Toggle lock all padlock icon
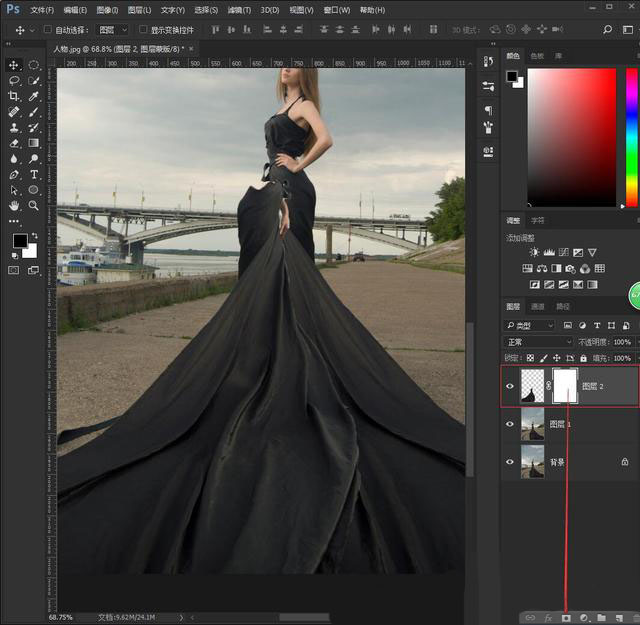The width and height of the screenshot is (640, 625). point(583,358)
